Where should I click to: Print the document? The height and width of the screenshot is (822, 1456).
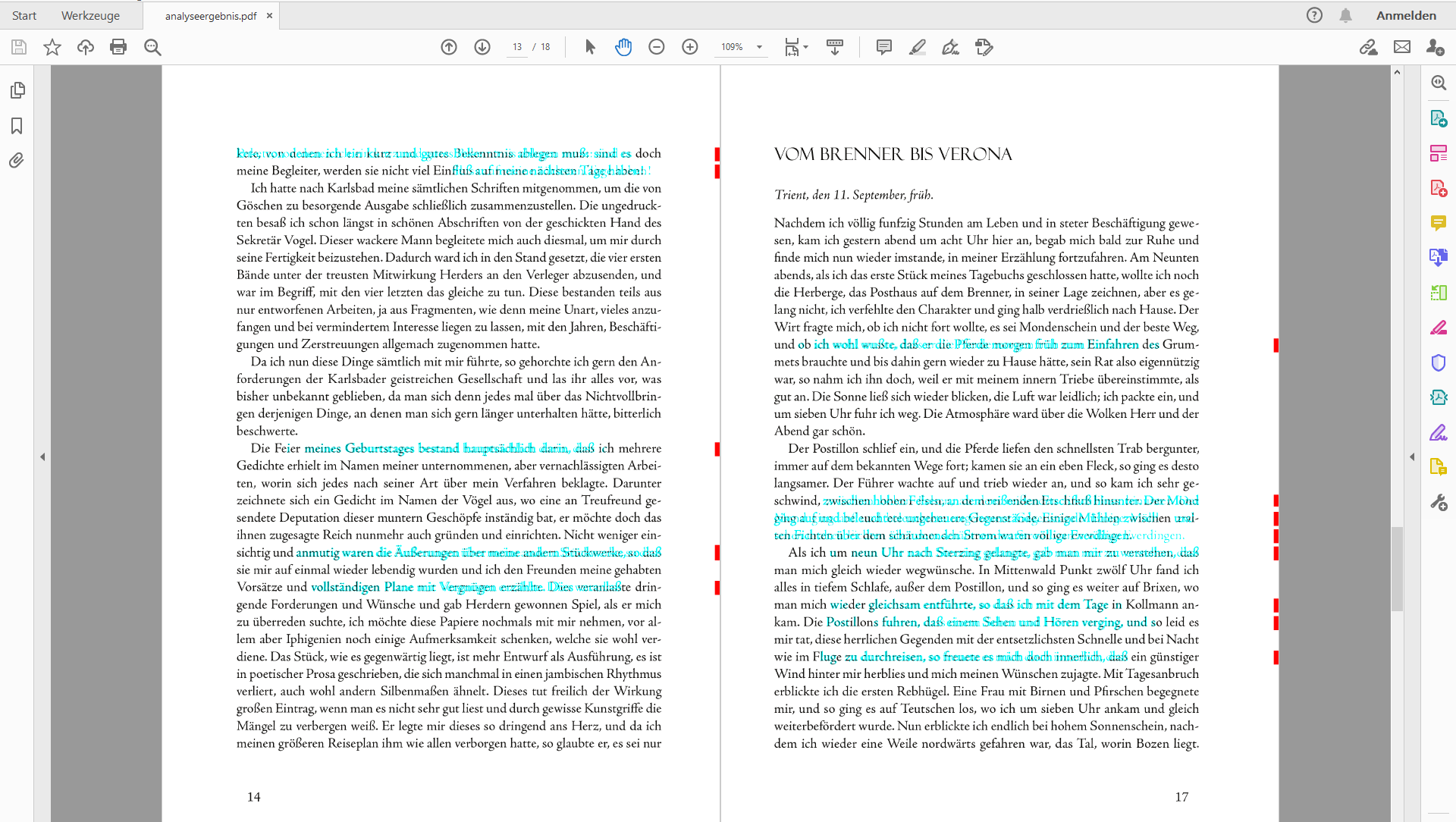(118, 47)
